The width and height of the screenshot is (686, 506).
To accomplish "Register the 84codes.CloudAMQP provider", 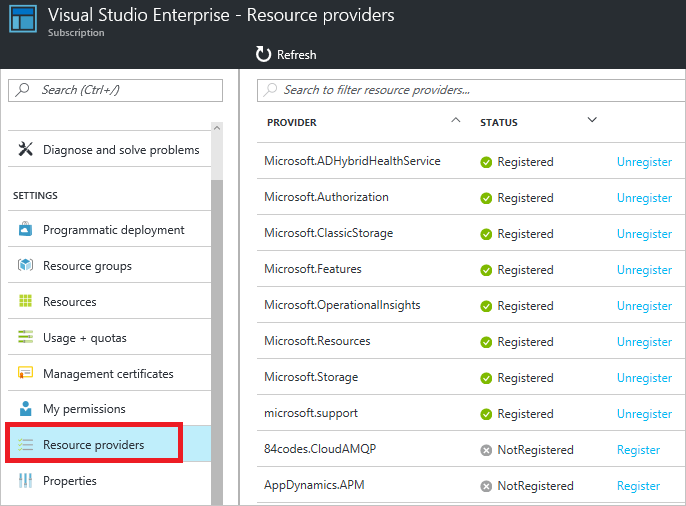I will point(638,450).
